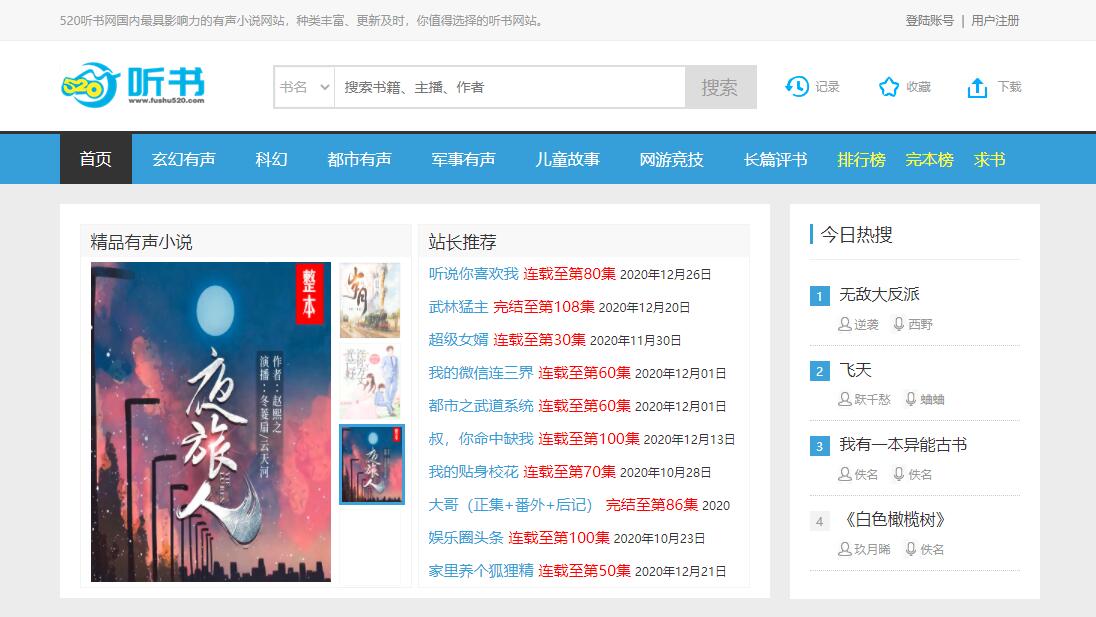This screenshot has height=617, width=1096.
Task: Open the 排行榜 ranking tab
Action: click(x=861, y=159)
